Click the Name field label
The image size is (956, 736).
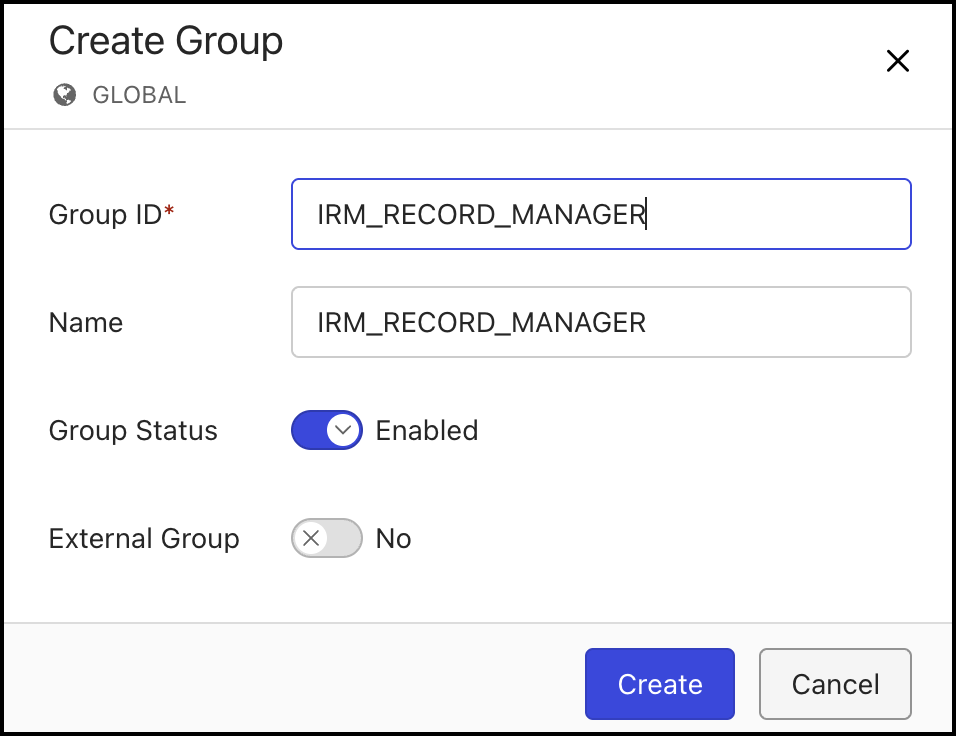pyautogui.click(x=86, y=322)
